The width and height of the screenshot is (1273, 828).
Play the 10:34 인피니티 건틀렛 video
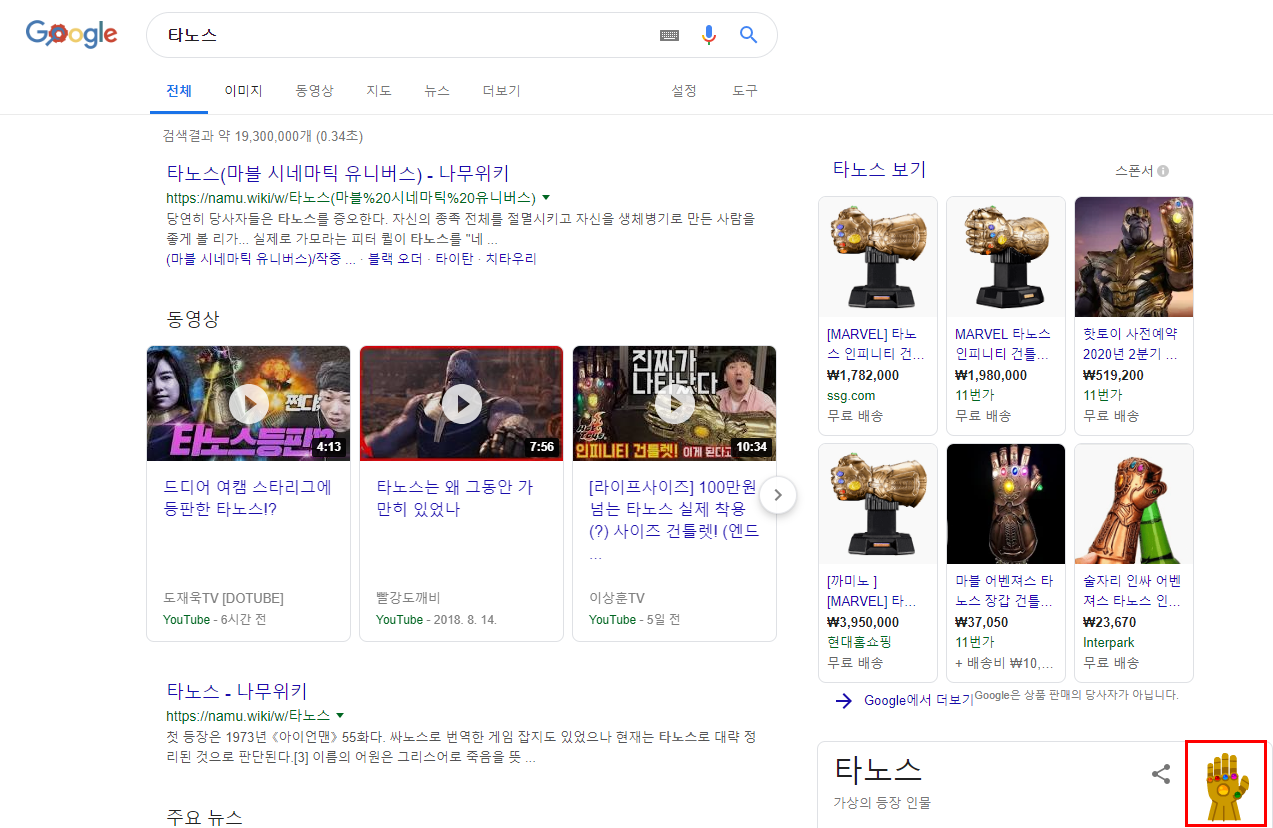tap(674, 403)
